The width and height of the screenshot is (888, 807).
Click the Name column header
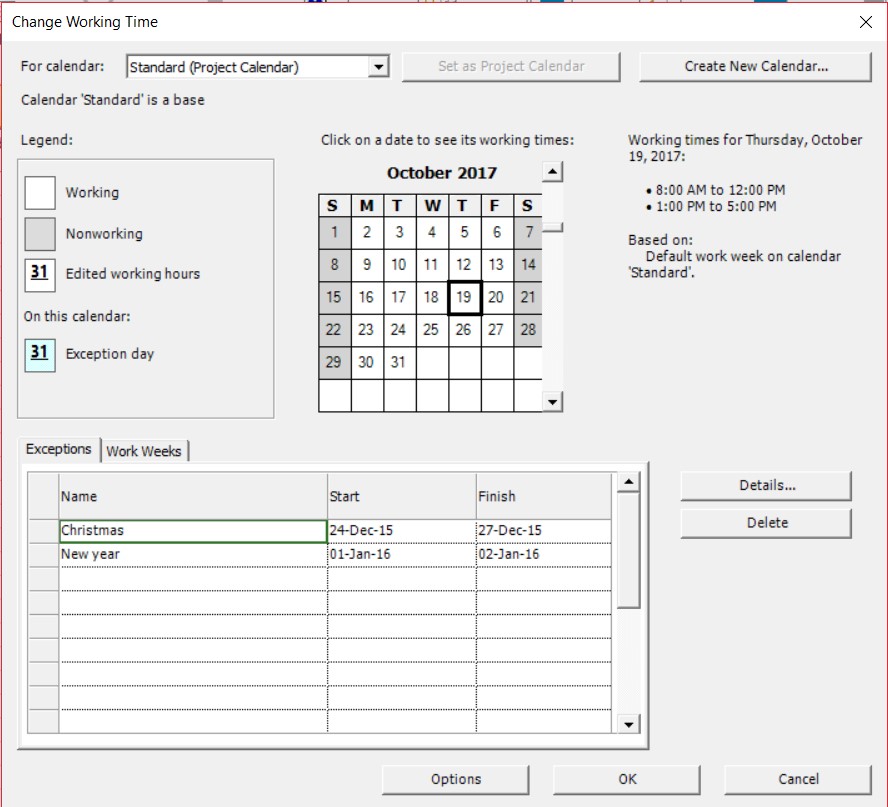(193, 497)
